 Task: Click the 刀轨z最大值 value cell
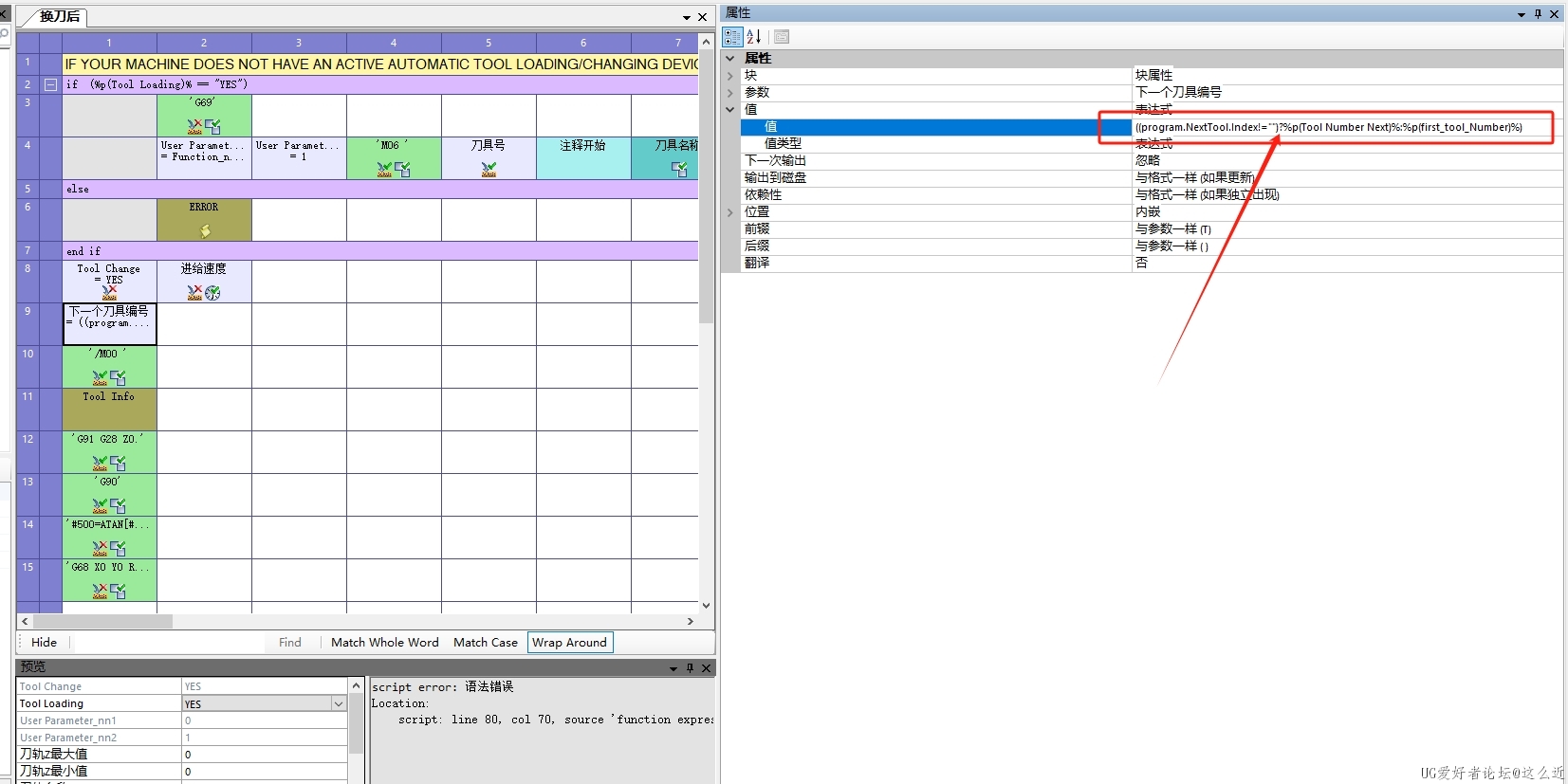pyautogui.click(x=264, y=755)
